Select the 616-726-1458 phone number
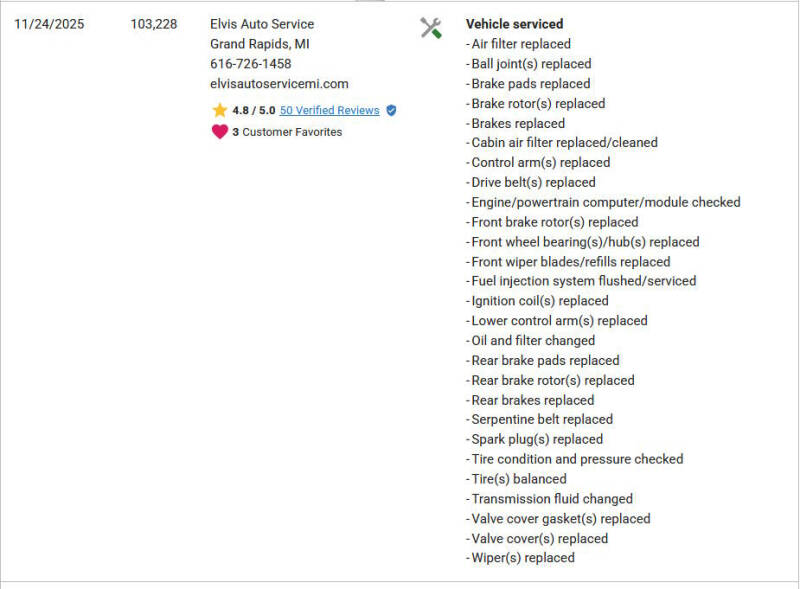 [252, 63]
